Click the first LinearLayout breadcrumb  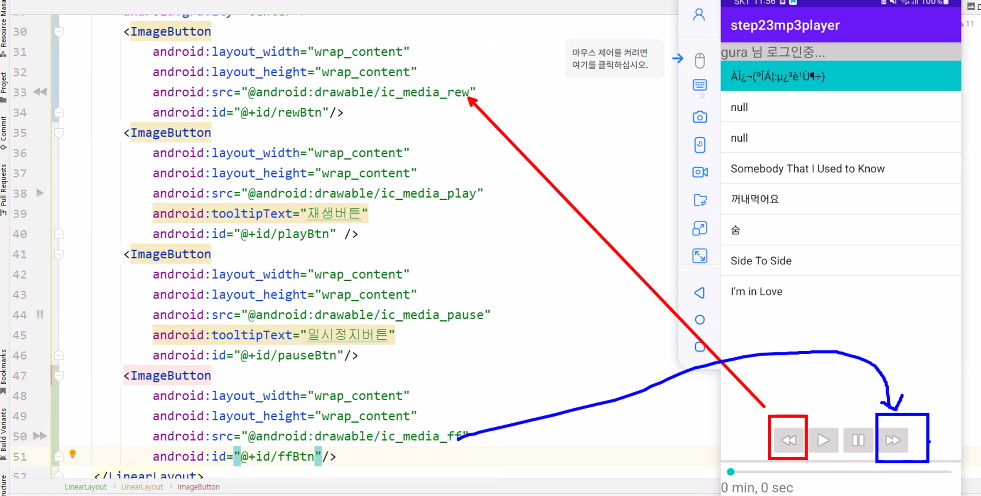click(x=86, y=487)
